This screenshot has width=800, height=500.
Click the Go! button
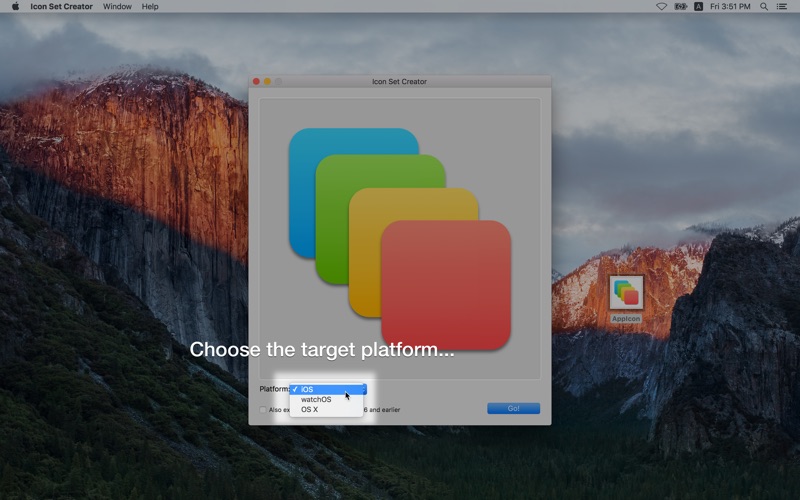tap(513, 408)
